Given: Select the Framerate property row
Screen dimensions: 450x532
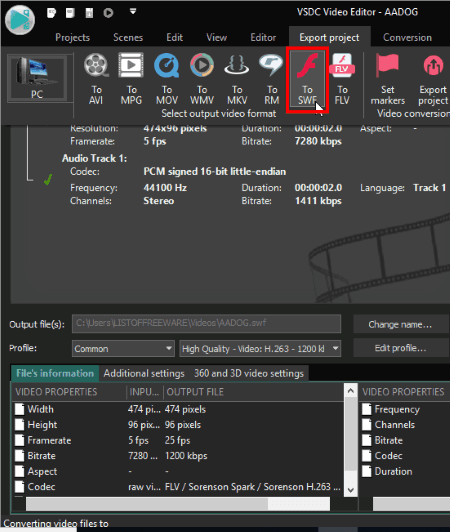Looking at the screenshot, I should pos(179,440).
